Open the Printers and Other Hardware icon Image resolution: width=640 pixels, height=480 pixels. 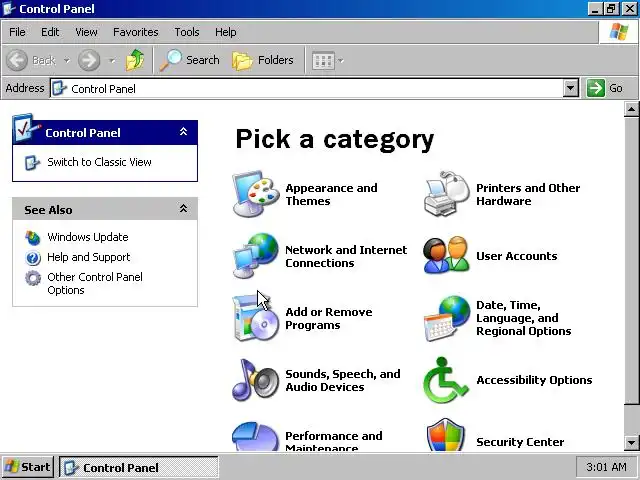pos(447,194)
